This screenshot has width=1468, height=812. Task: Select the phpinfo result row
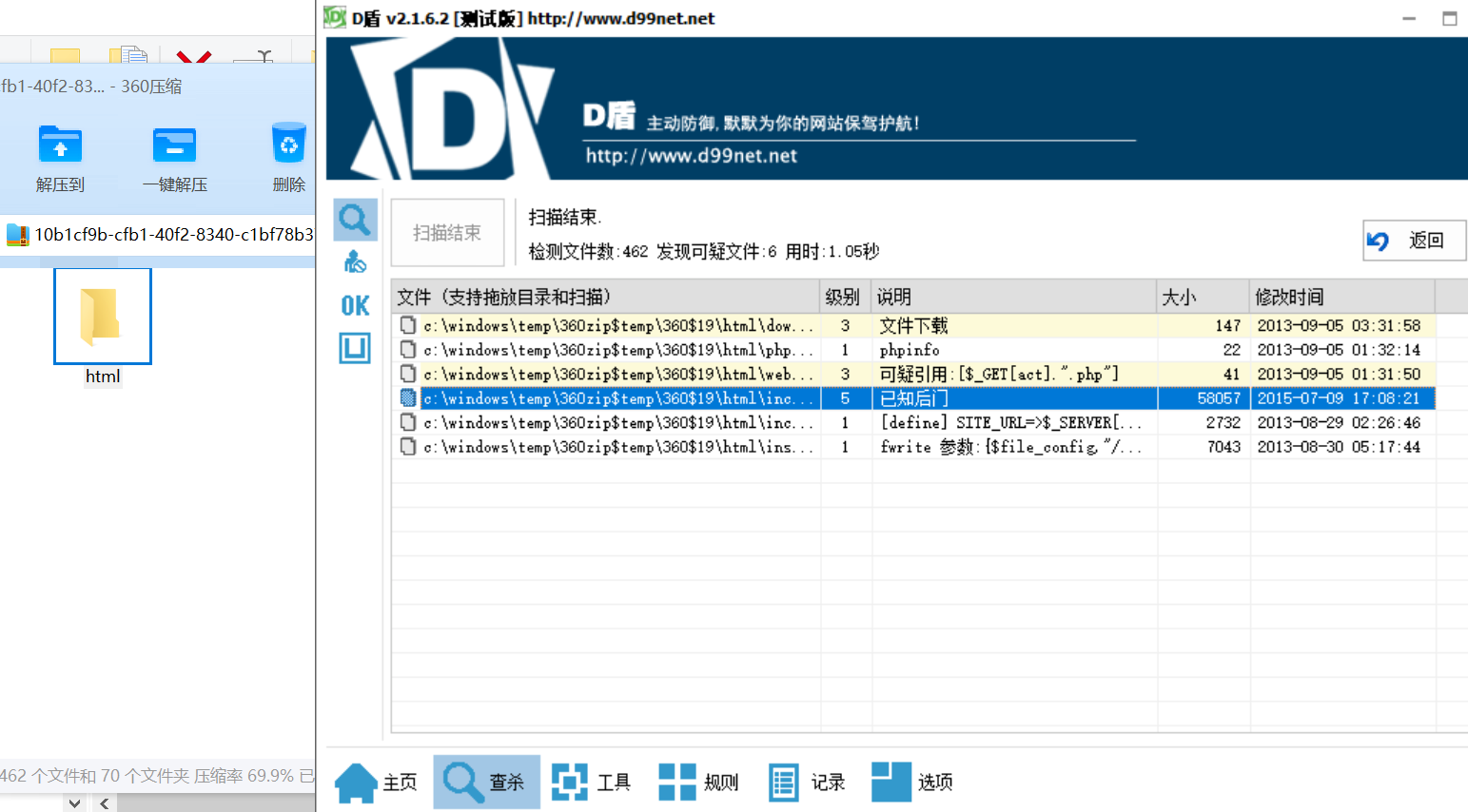(x=913, y=350)
